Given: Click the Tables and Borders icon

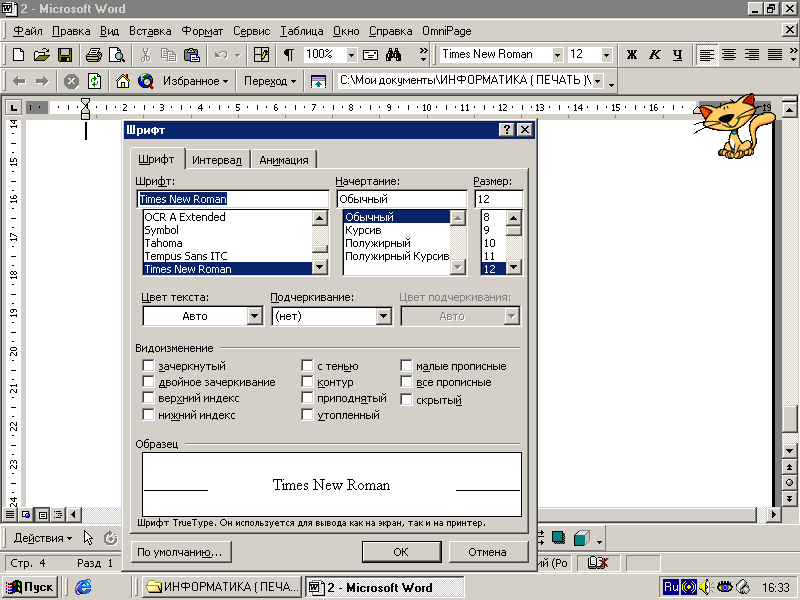Looking at the screenshot, I should pyautogui.click(x=261, y=55).
